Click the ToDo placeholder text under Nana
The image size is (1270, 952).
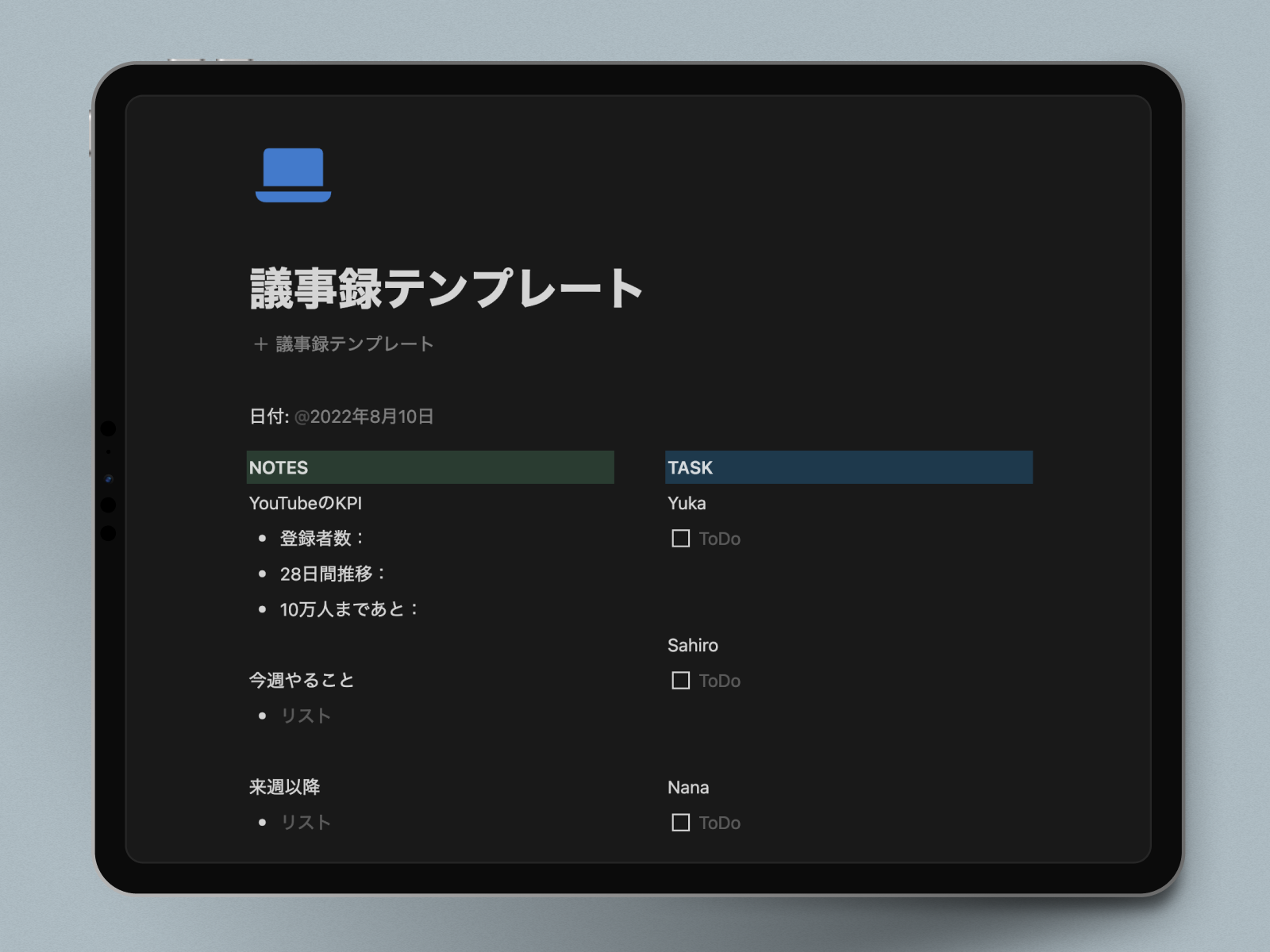pos(720,823)
